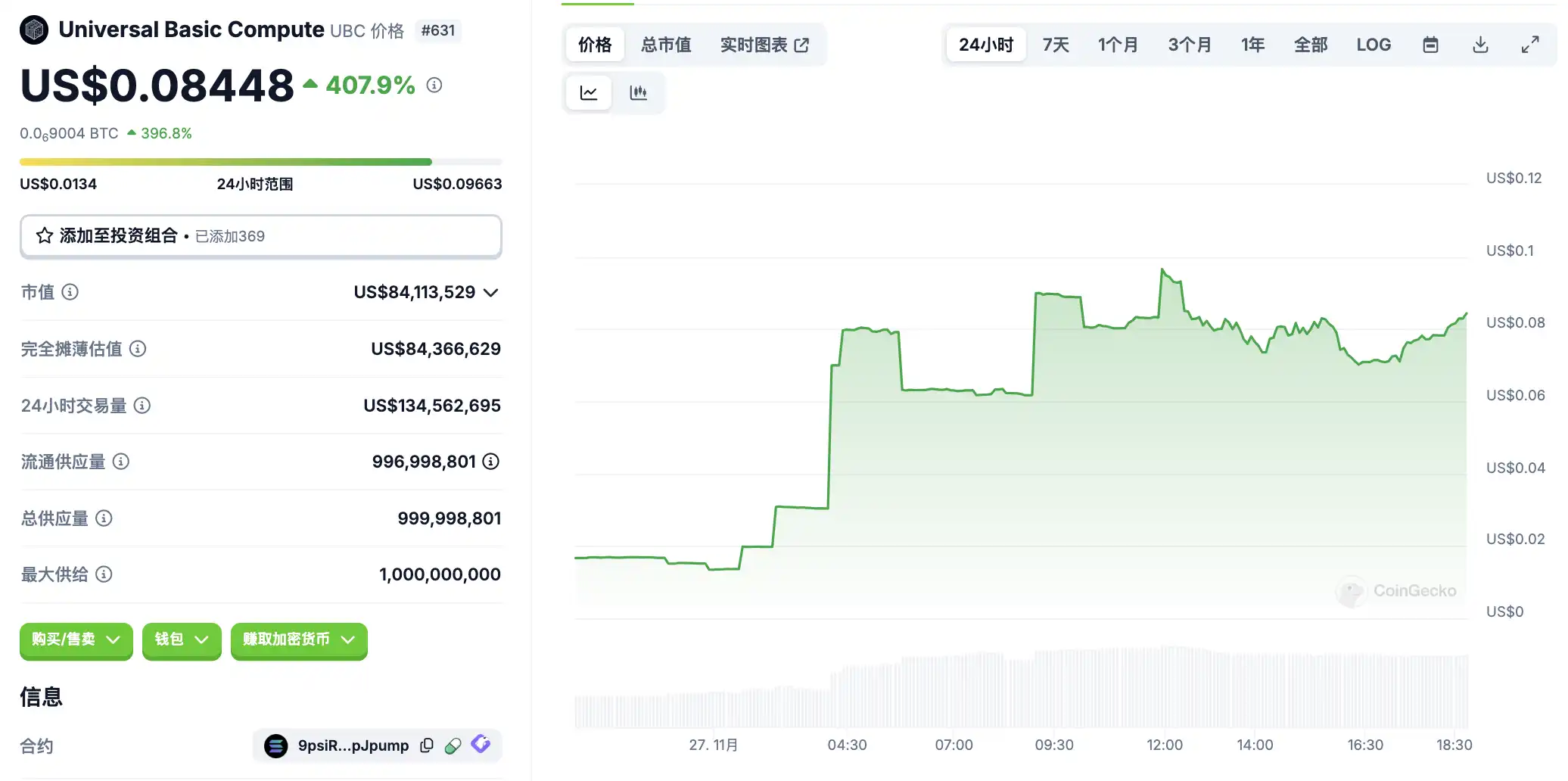
Task: Switch to candlestick chart view
Action: click(638, 93)
